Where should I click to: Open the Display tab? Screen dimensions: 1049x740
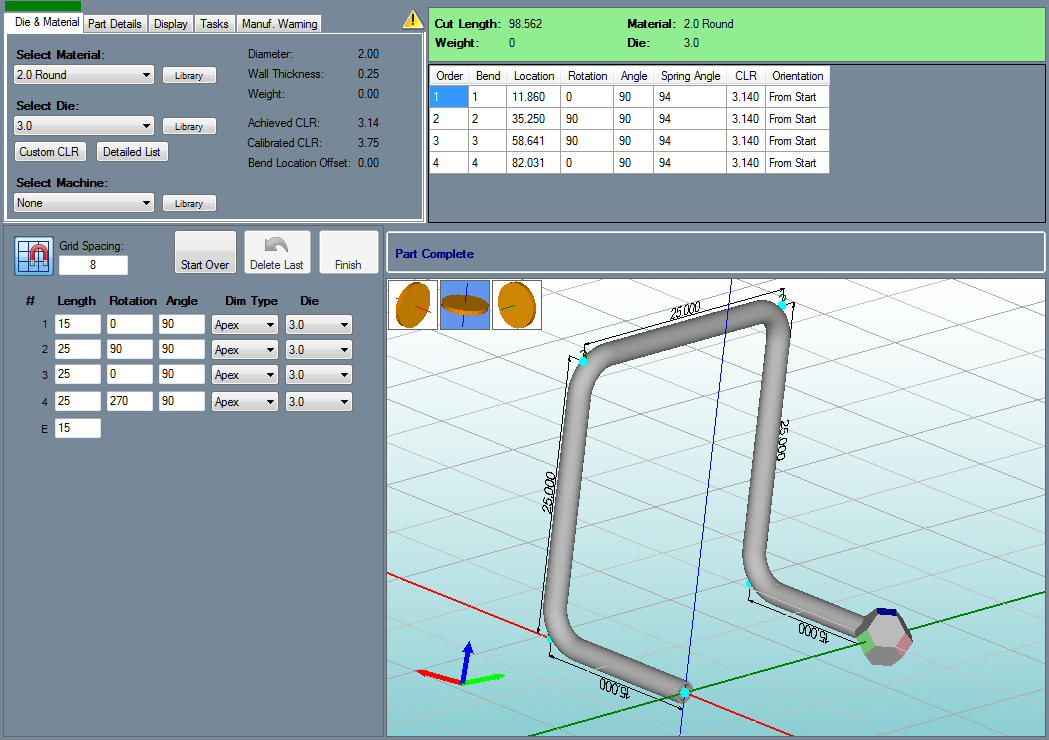pyautogui.click(x=171, y=23)
